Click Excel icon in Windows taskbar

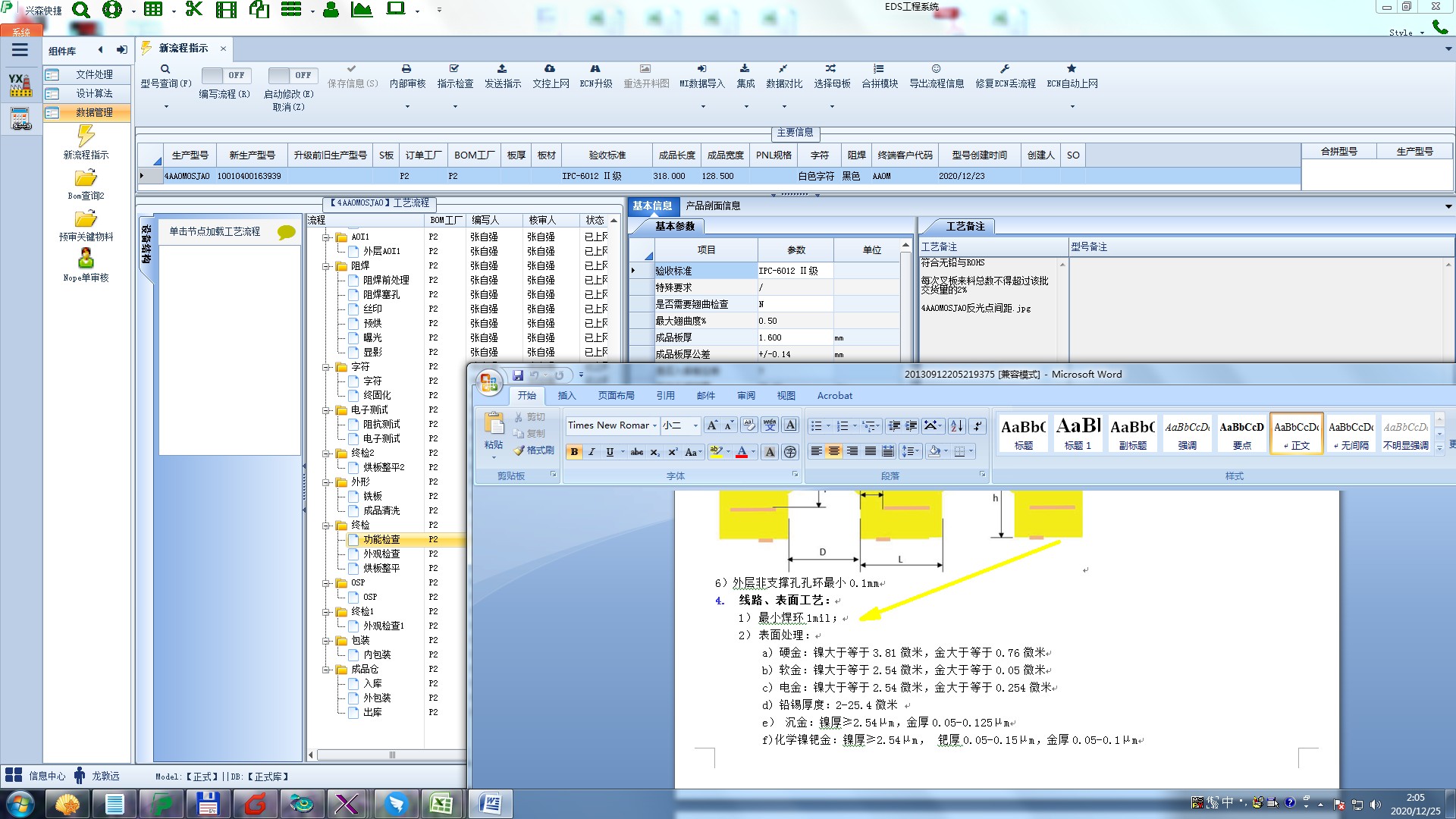click(442, 804)
